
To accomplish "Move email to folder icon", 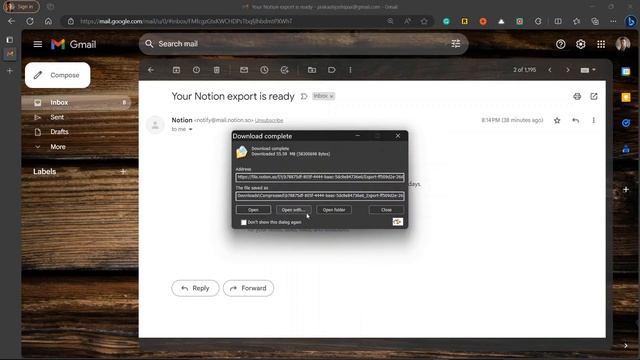I will [312, 70].
